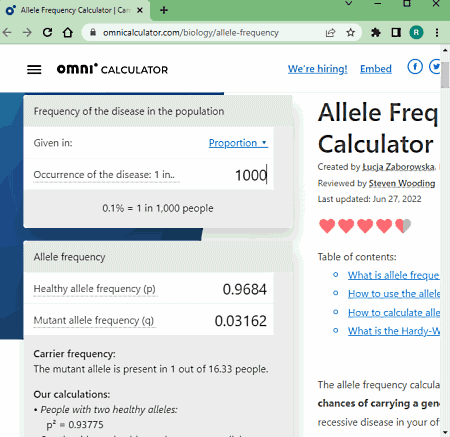Viewport: 450px width, 437px height.
Task: Rate with the fifth heart
Action: click(403, 226)
